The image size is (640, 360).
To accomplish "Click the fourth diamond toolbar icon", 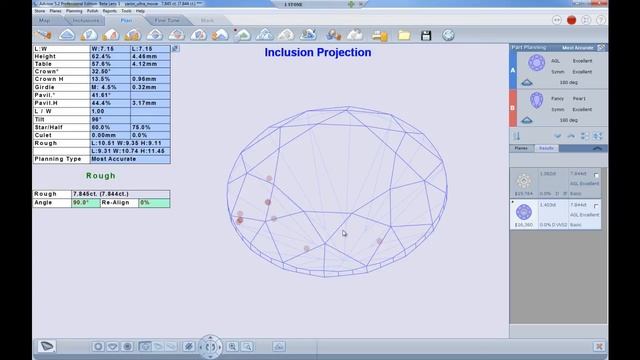I will [x=111, y=35].
